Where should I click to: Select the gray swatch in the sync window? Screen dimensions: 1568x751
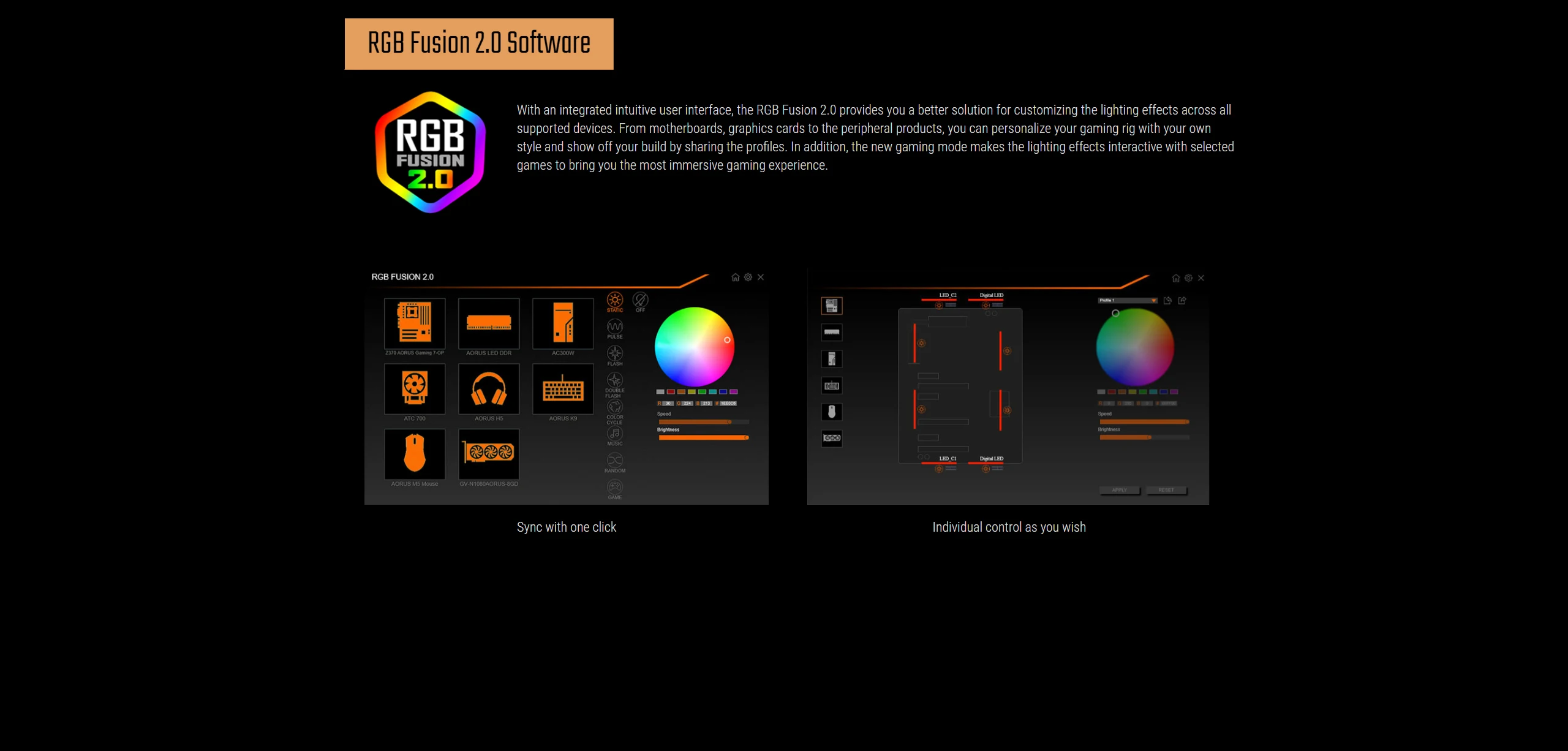[x=660, y=392]
